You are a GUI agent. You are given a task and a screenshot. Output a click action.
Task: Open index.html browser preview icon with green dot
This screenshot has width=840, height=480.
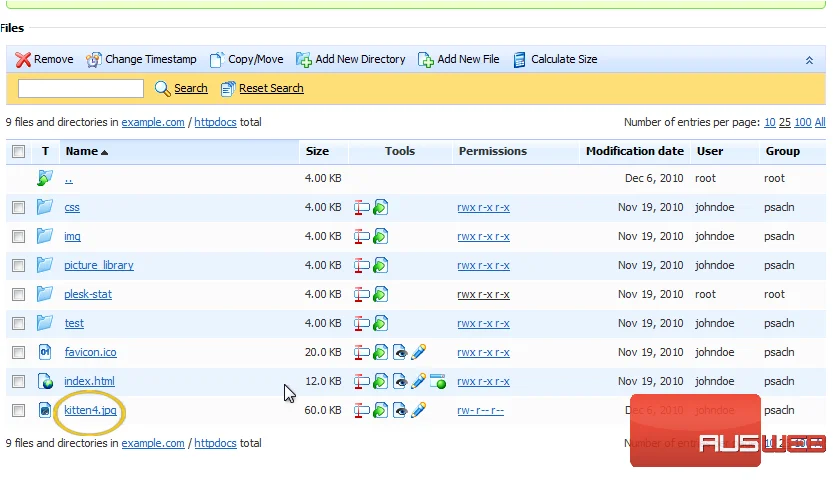coord(438,381)
